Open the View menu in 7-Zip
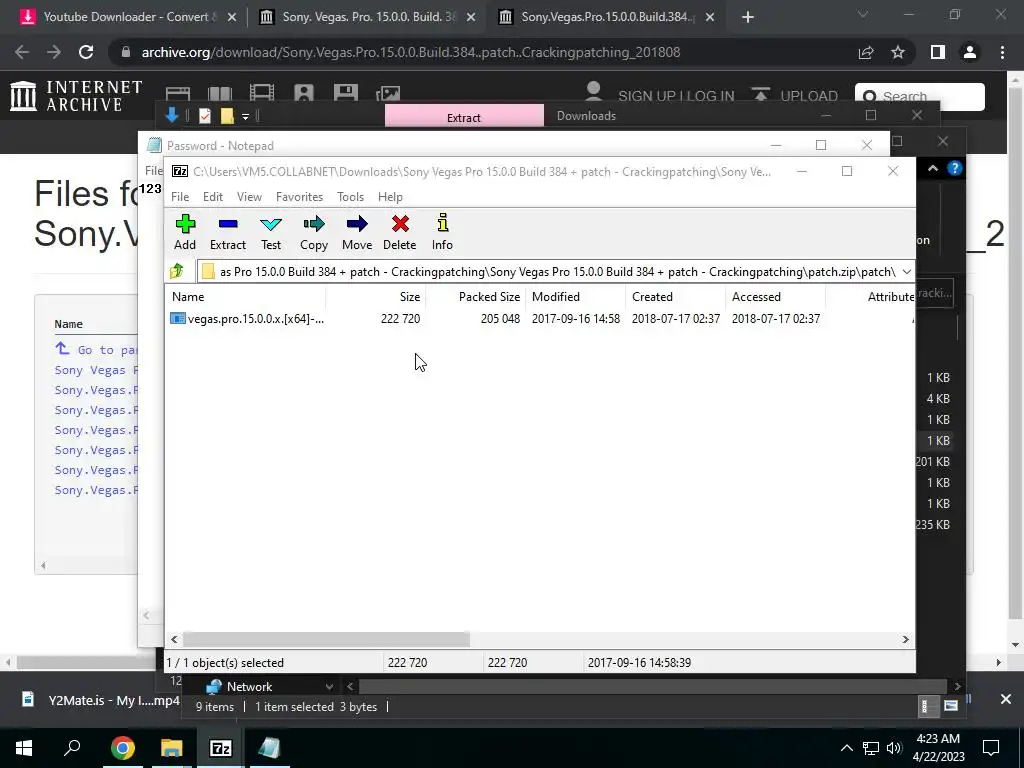The height and width of the screenshot is (768, 1024). pos(249,197)
